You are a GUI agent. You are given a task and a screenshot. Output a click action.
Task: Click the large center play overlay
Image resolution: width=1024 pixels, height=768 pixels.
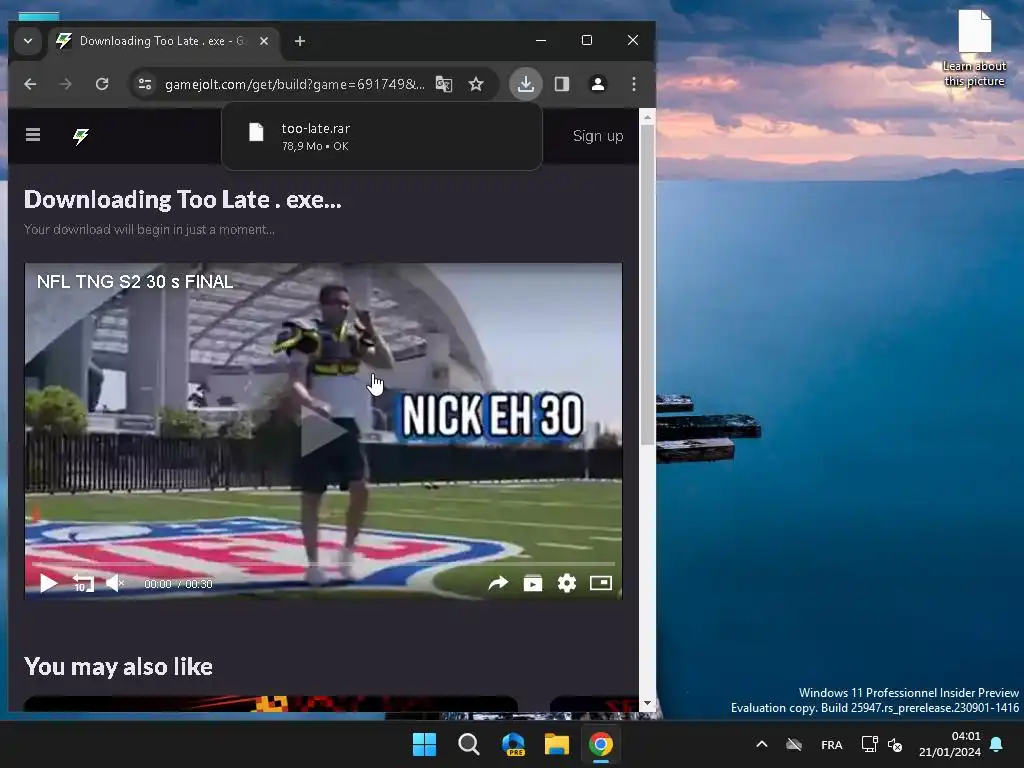pyautogui.click(x=323, y=433)
